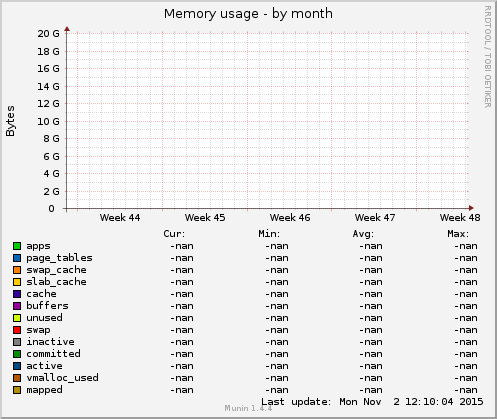
Task: Click the 'Max:' column header
Action: click(x=458, y=234)
